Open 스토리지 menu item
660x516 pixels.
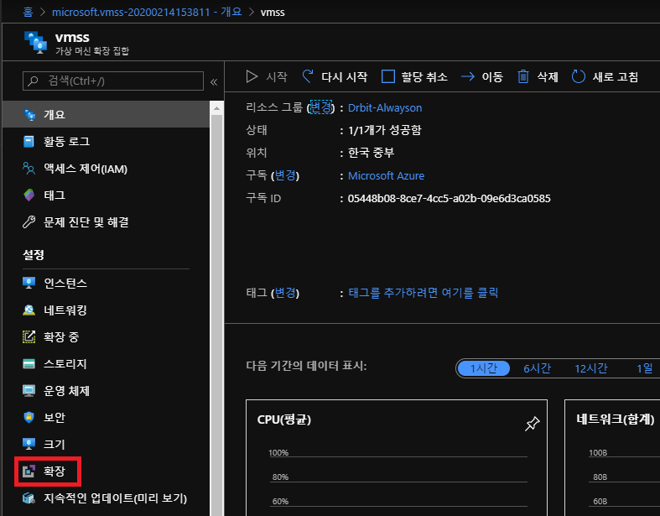pos(106,364)
